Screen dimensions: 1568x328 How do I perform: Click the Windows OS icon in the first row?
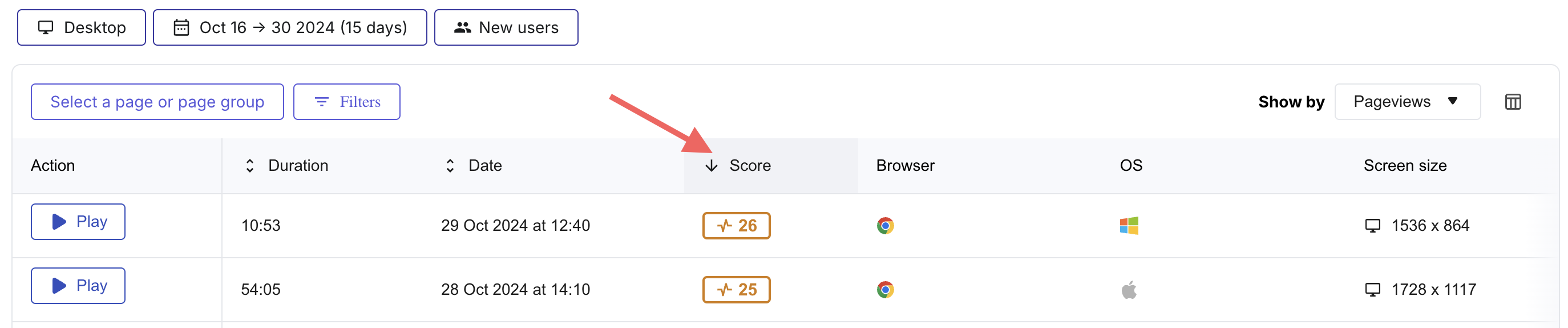1129,226
